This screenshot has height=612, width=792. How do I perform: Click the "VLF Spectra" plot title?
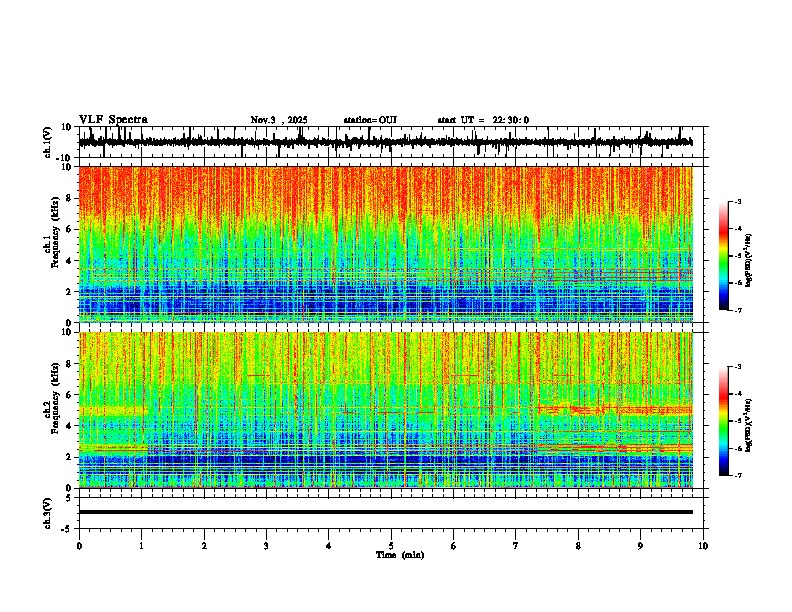click(113, 120)
